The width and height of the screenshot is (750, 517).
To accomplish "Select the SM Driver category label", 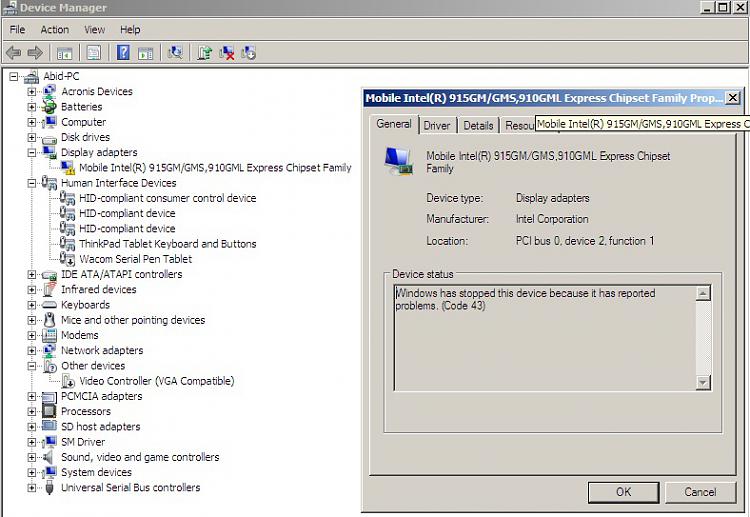I will click(x=83, y=442).
